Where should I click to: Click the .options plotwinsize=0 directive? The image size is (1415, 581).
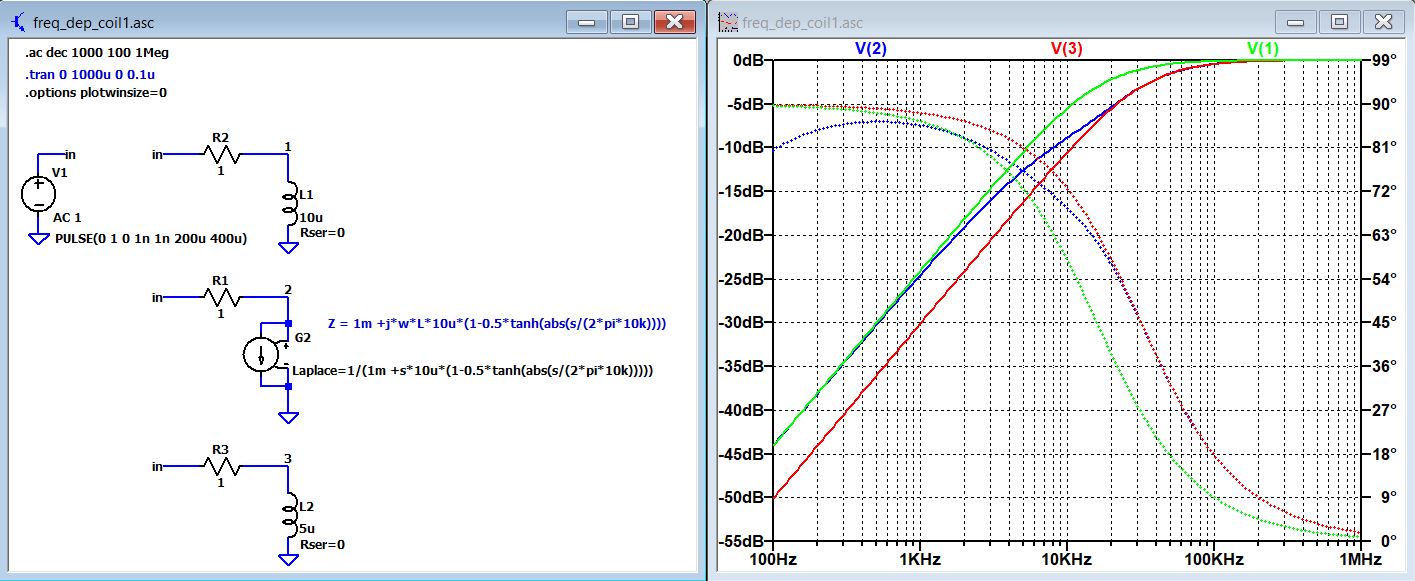point(95,93)
